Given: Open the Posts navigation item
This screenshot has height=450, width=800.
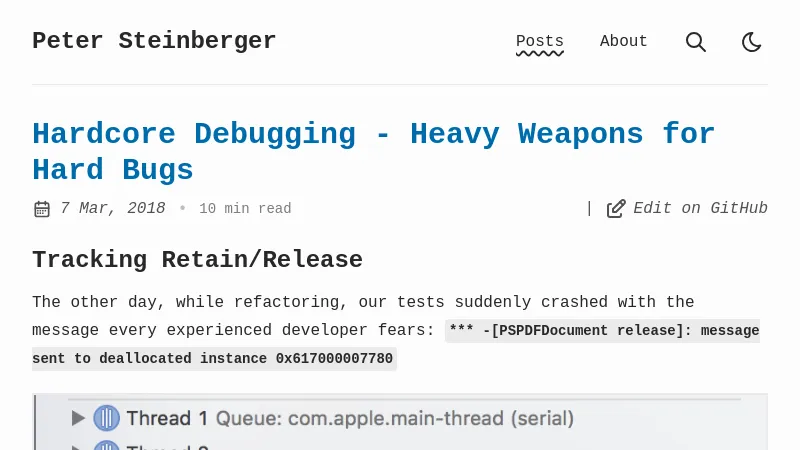Looking at the screenshot, I should pos(540,42).
